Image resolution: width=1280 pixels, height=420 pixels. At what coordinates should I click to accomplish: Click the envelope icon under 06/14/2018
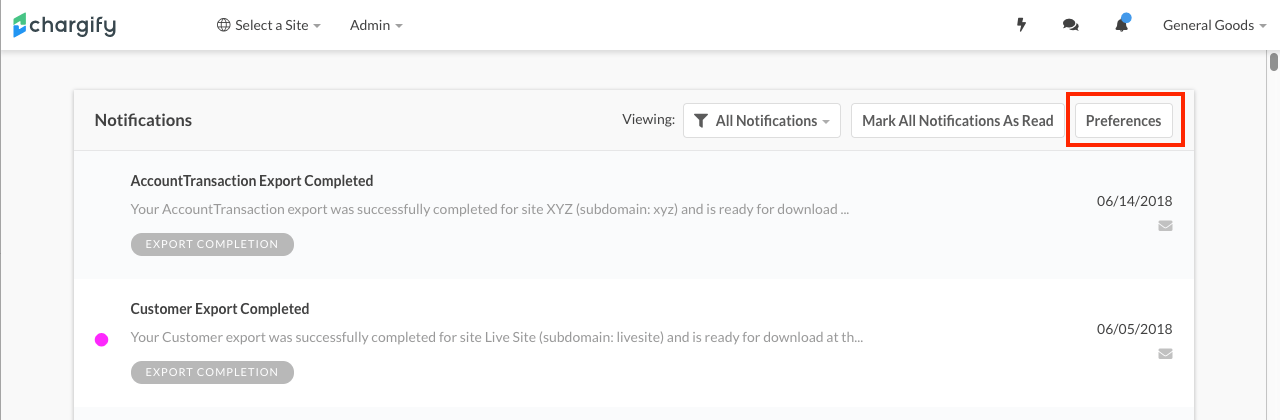point(1165,226)
